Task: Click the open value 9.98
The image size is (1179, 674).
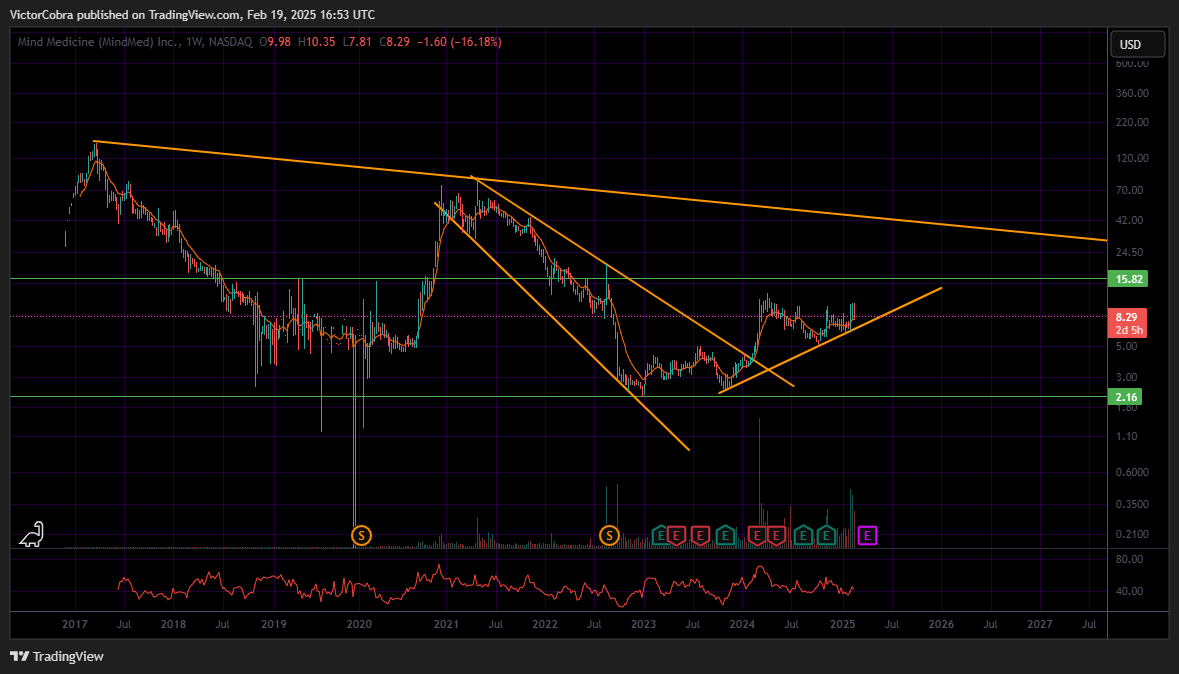Action: click(278, 42)
